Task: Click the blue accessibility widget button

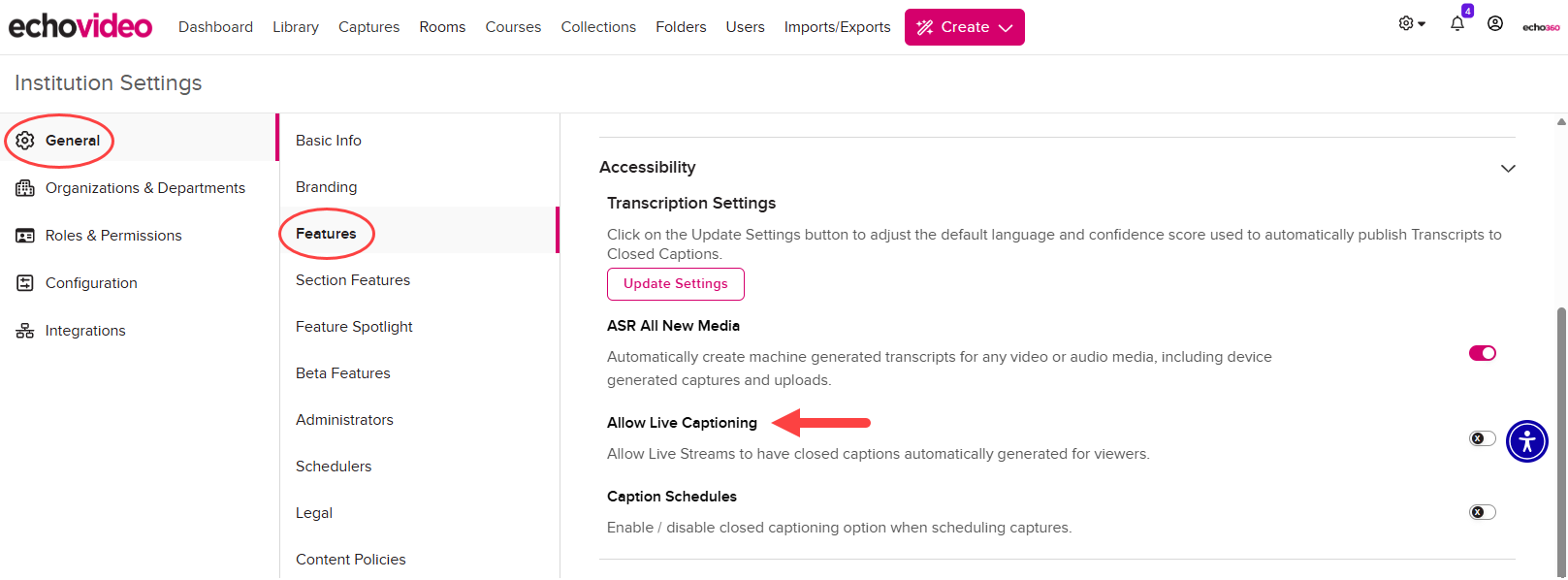Action: point(1526,441)
